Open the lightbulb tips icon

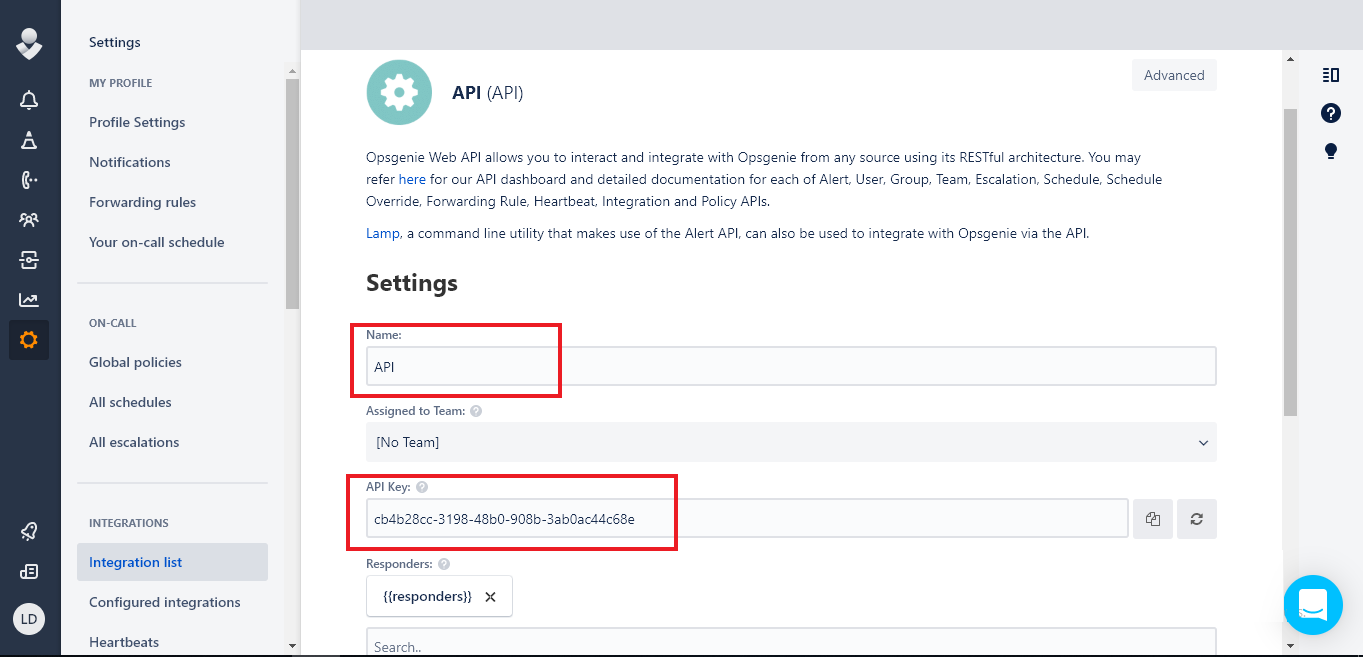(1330, 152)
